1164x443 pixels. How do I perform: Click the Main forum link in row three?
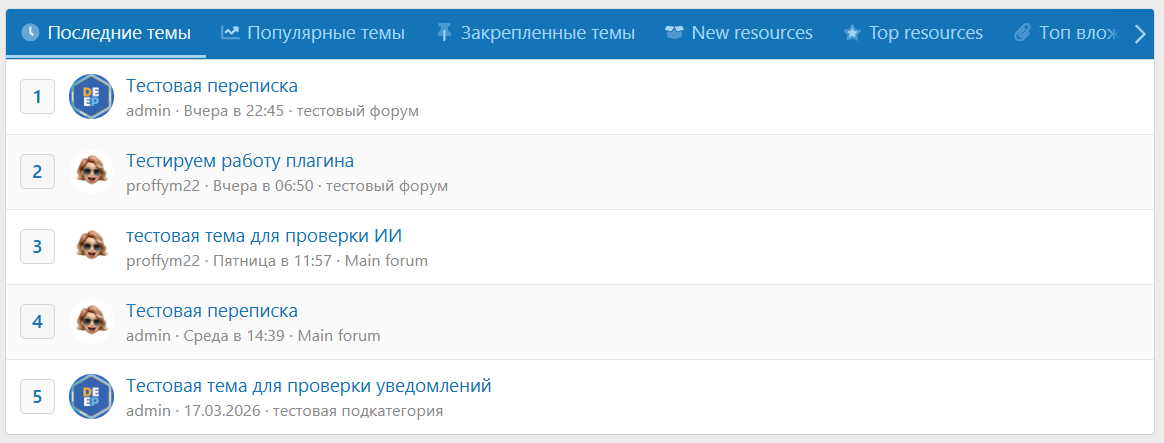[386, 261]
